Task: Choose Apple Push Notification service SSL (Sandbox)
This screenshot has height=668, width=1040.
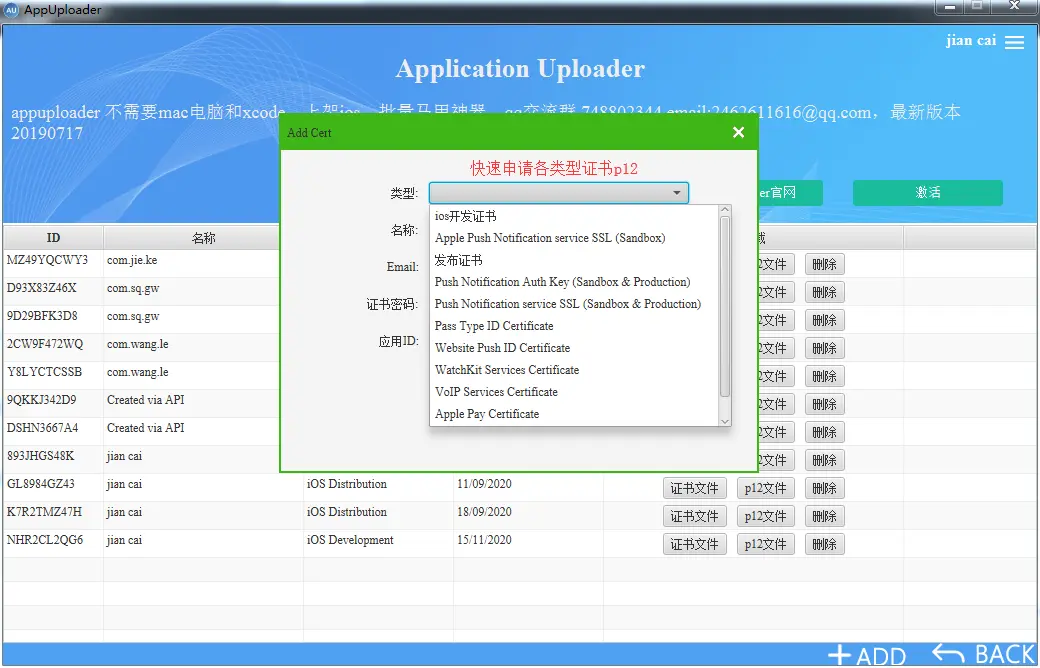Action: coord(574,237)
